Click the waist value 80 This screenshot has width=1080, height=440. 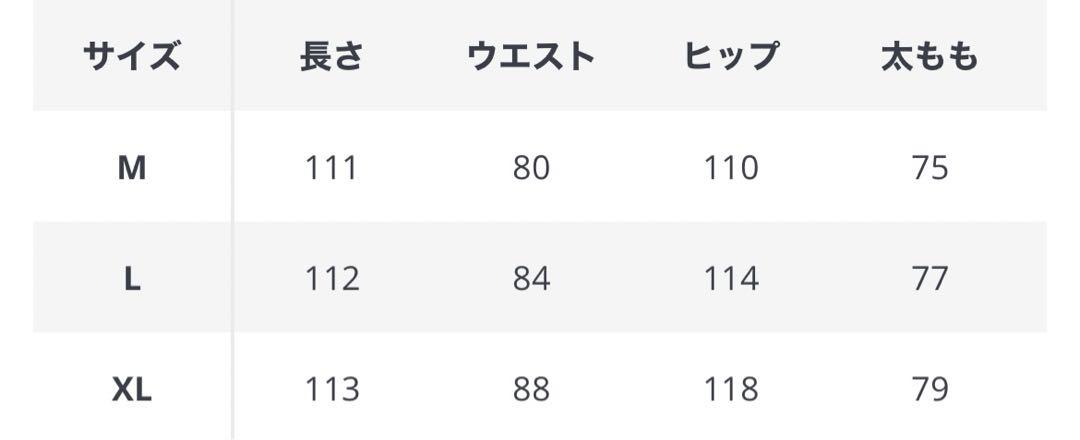pyautogui.click(x=531, y=167)
